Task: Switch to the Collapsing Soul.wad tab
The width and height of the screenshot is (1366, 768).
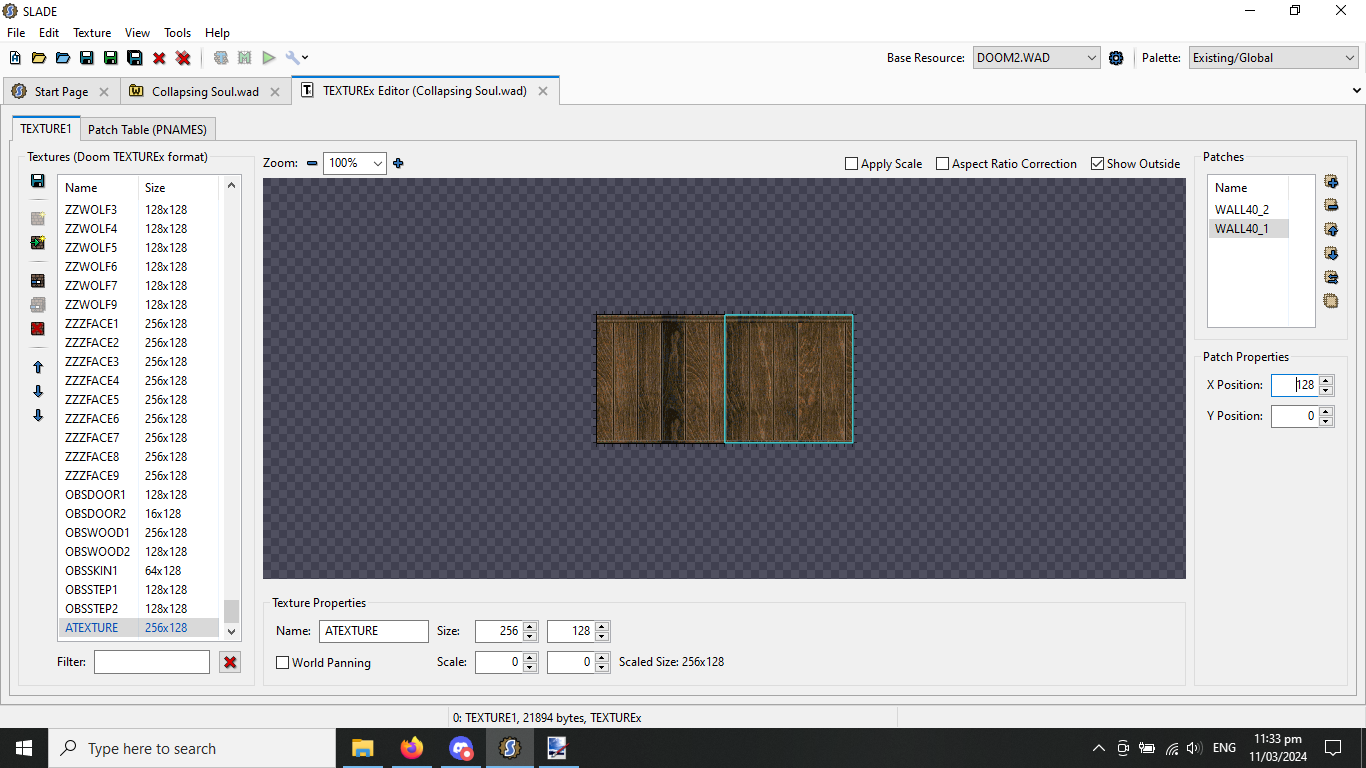Action: coord(205,91)
